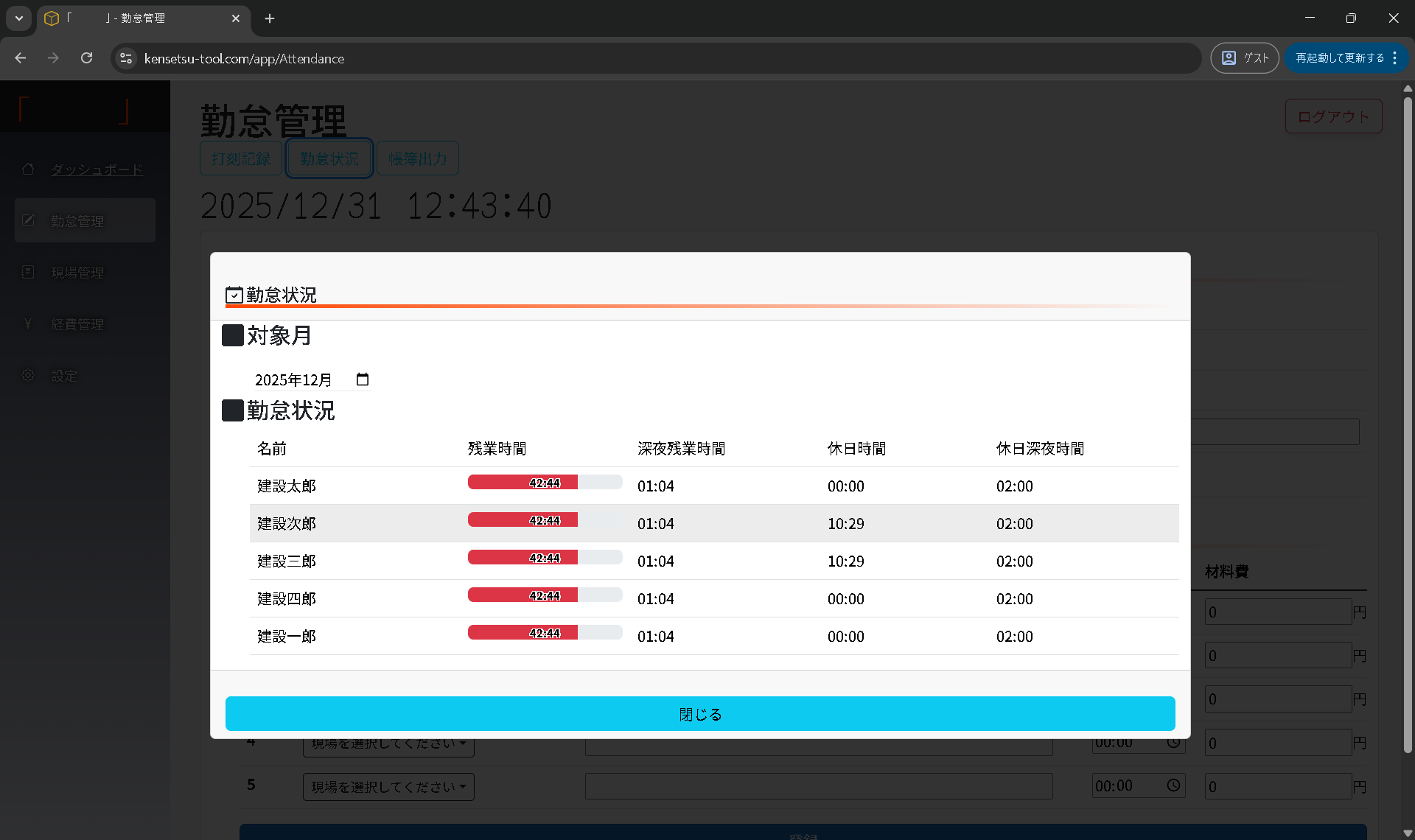Click the 残業時間 column header
This screenshot has width=1415, height=840.
tap(497, 449)
